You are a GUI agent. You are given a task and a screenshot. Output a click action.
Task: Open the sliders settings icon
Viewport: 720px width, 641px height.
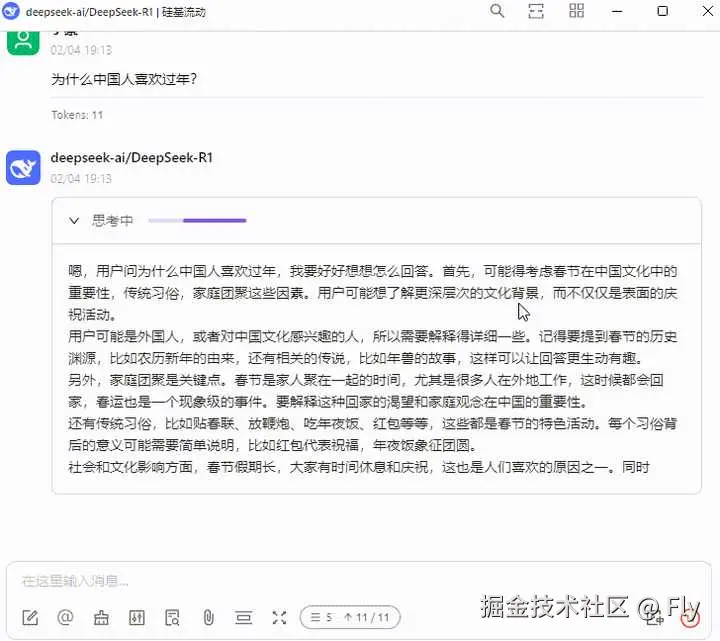coord(137,618)
